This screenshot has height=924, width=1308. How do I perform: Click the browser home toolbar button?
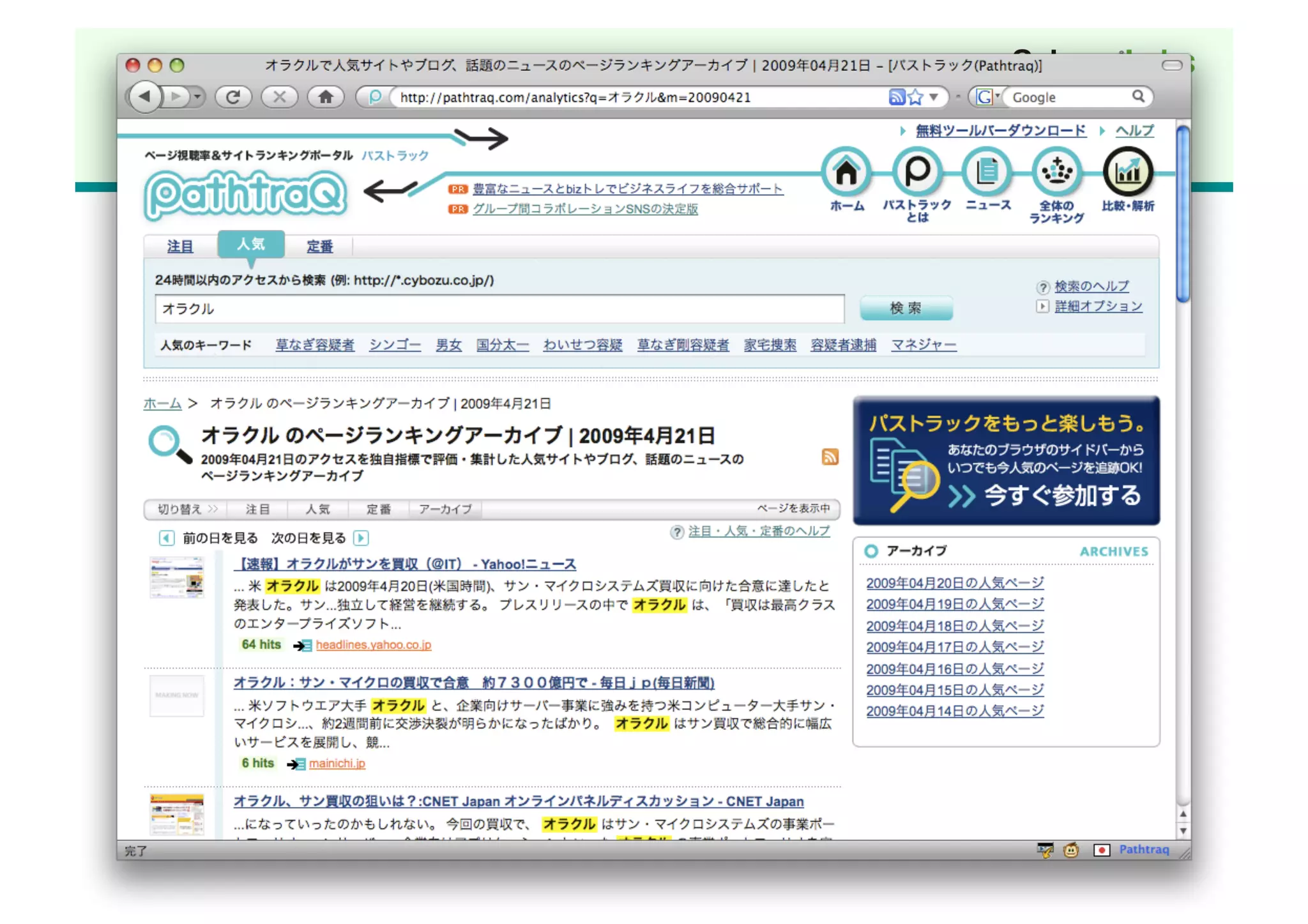click(326, 97)
